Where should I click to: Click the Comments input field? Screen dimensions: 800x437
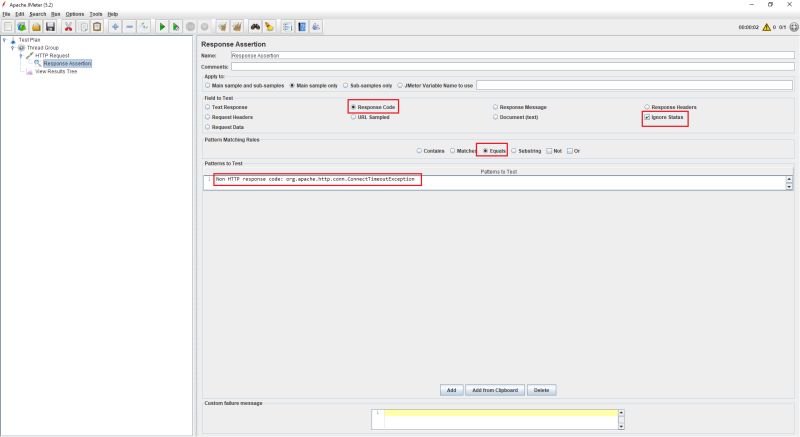[512, 66]
